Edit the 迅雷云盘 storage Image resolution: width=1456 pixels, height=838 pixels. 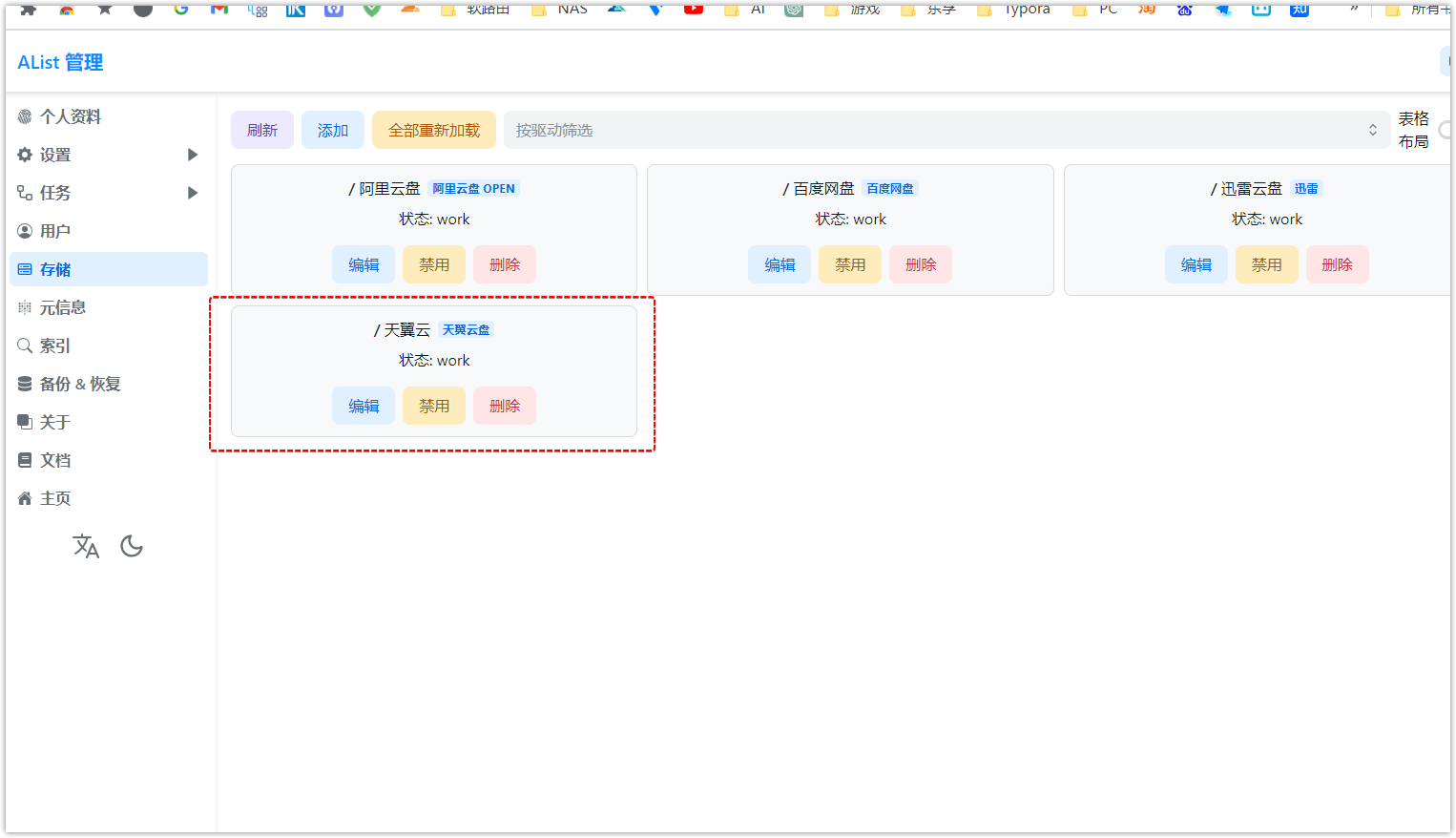(1196, 264)
